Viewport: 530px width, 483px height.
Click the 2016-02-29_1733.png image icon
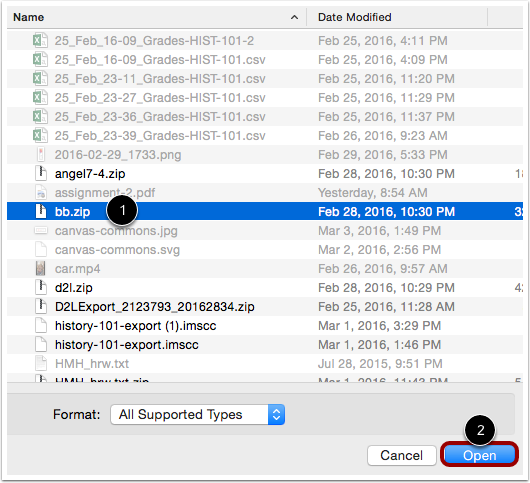[x=41, y=154]
